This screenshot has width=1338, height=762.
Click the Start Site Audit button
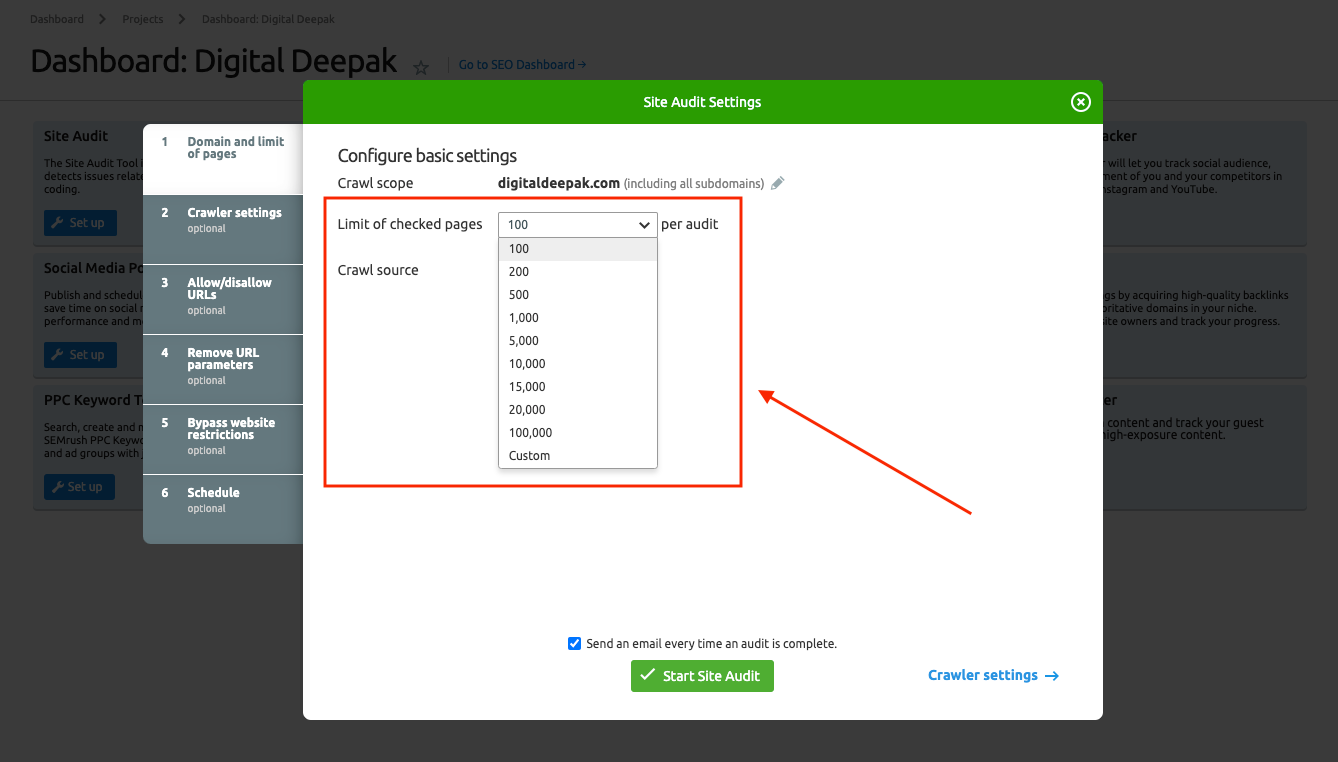click(x=701, y=675)
